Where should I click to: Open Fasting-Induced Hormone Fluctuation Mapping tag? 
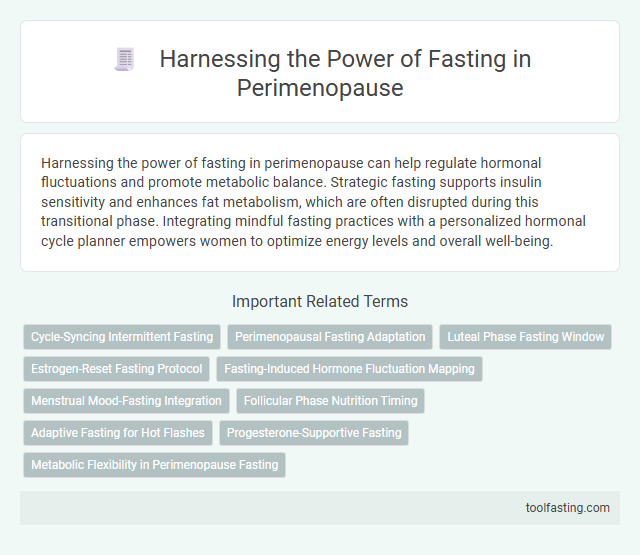point(349,369)
